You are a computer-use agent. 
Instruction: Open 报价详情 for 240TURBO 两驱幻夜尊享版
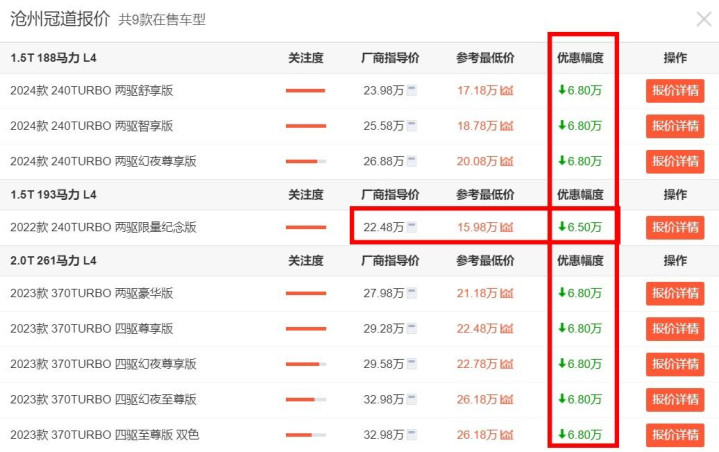click(x=675, y=161)
